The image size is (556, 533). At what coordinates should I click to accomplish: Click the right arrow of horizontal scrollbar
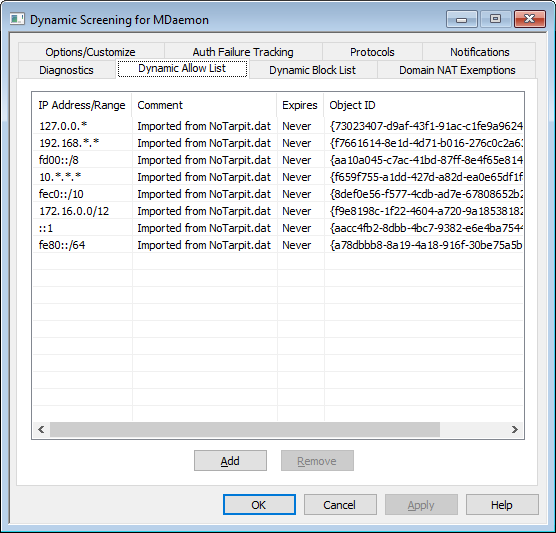[515, 429]
